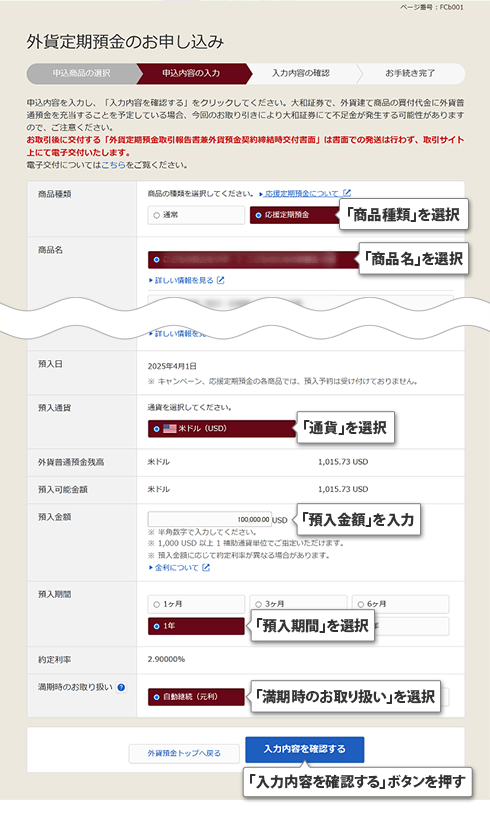
Task: Go to the 申込商品の選択 step
Action: 82,73
